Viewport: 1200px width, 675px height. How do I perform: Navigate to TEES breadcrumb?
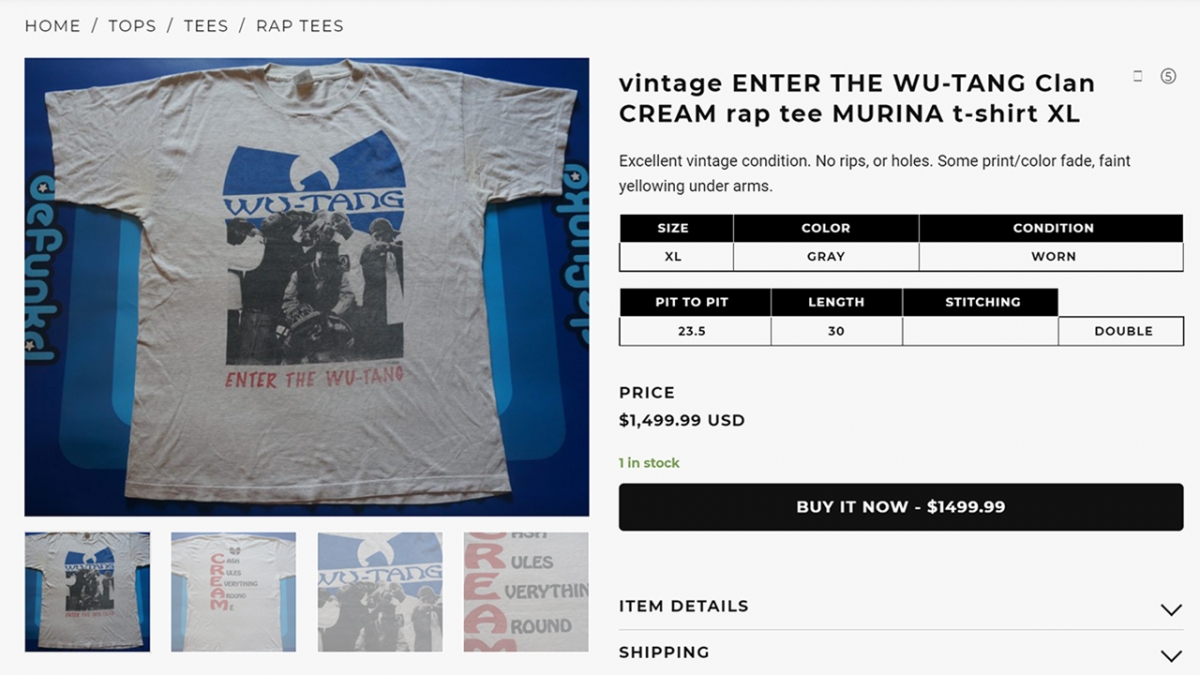click(x=206, y=26)
